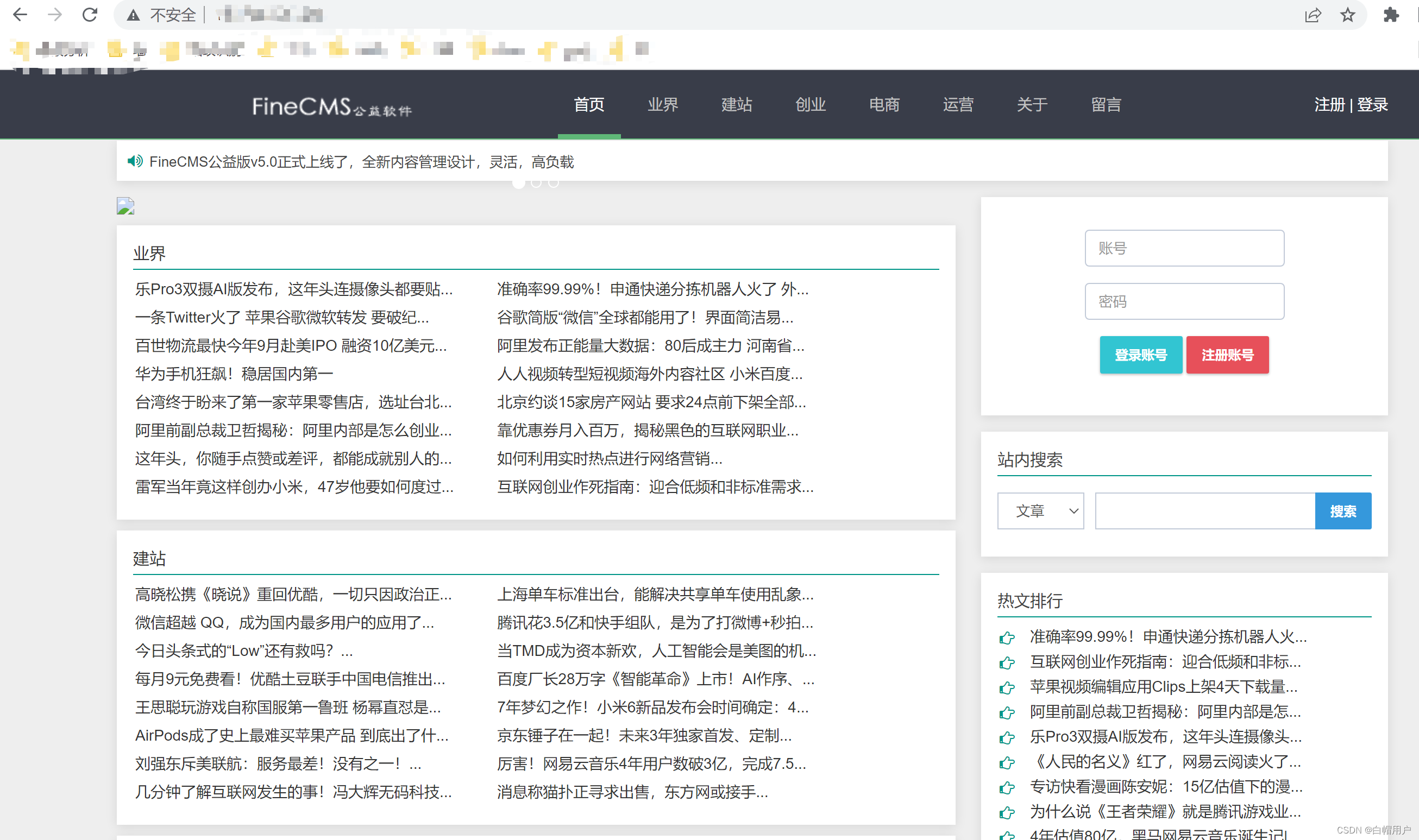Screen dimensions: 1419x840
Task: Open article 华为手机狂飙！稳居国内第一
Action: tap(234, 374)
